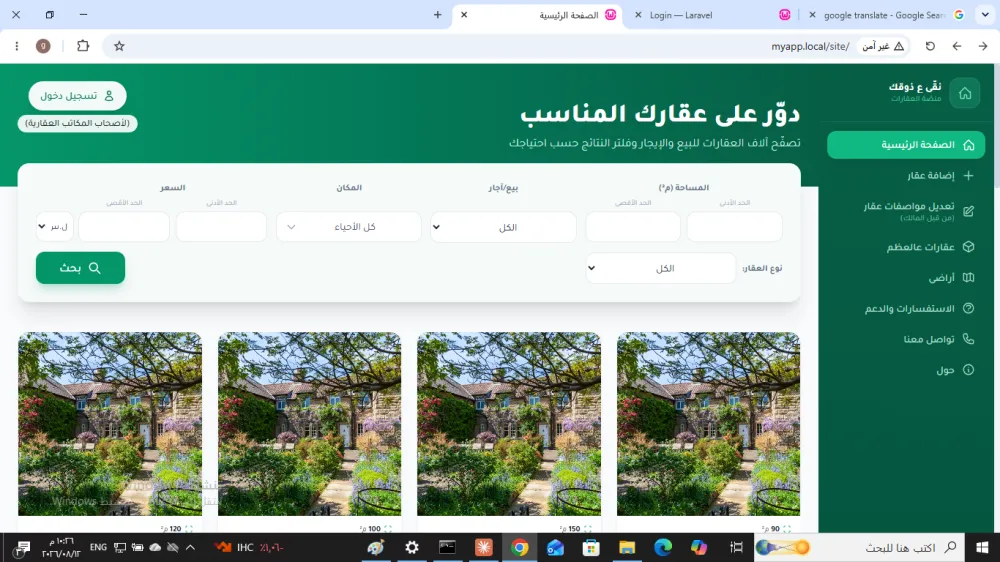Switch to the Login — Laravel tab

pos(714,15)
